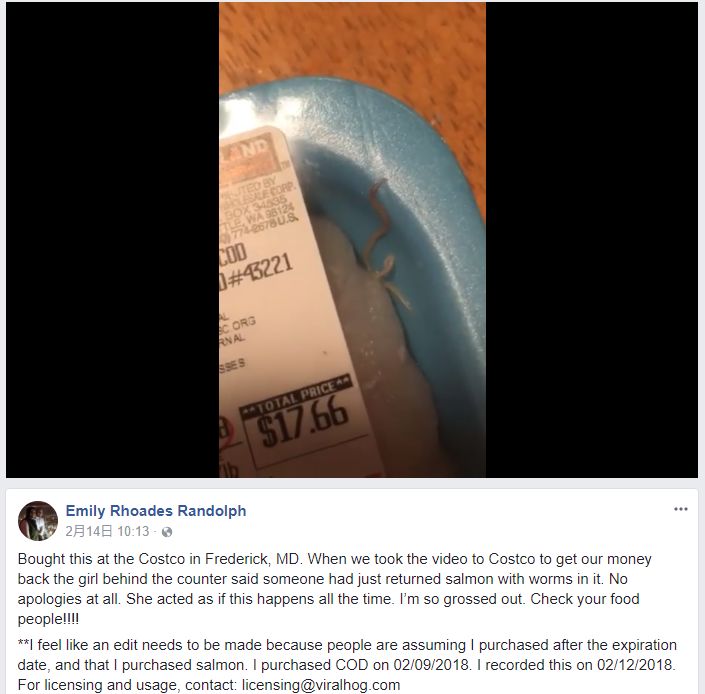Click the paragraph starting 'Bought this at the Costco'

tap(335, 589)
